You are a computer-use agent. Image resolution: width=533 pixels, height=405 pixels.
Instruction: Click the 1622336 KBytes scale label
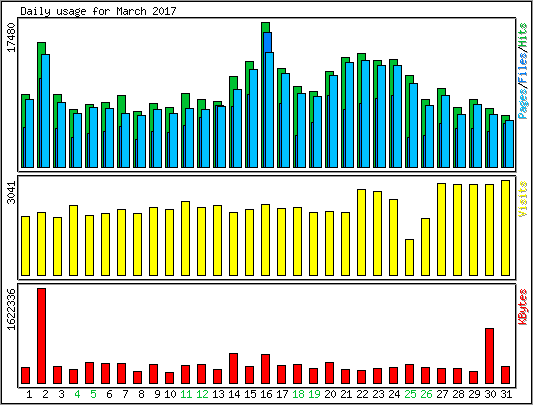11,309
